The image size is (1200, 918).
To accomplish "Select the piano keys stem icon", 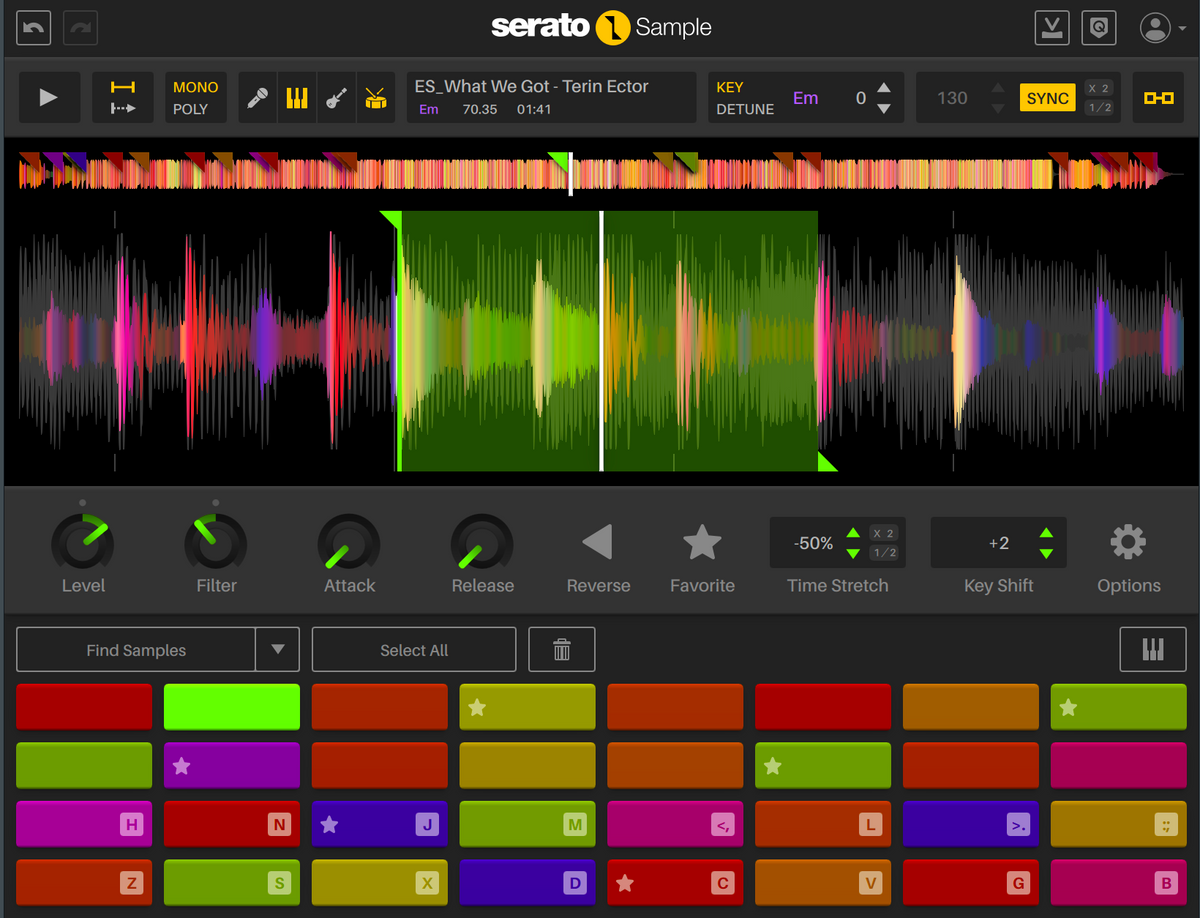I will [297, 97].
